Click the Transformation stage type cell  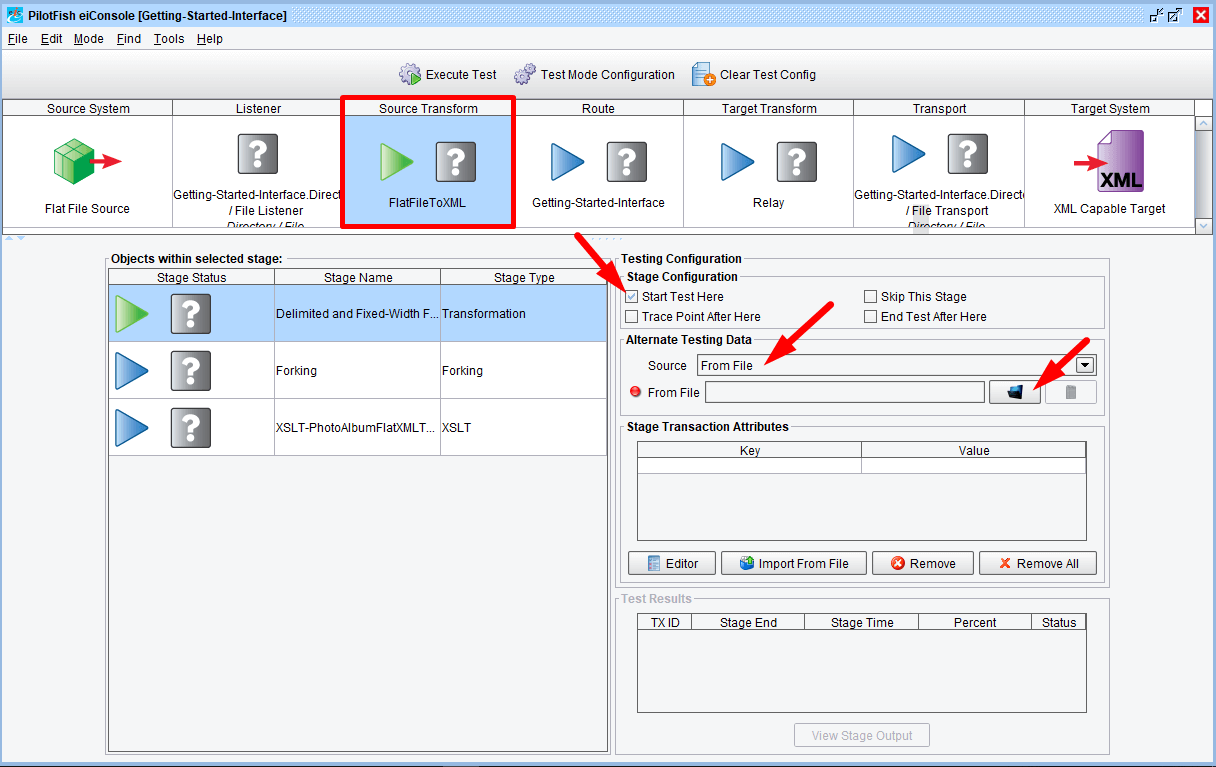[x=523, y=313]
